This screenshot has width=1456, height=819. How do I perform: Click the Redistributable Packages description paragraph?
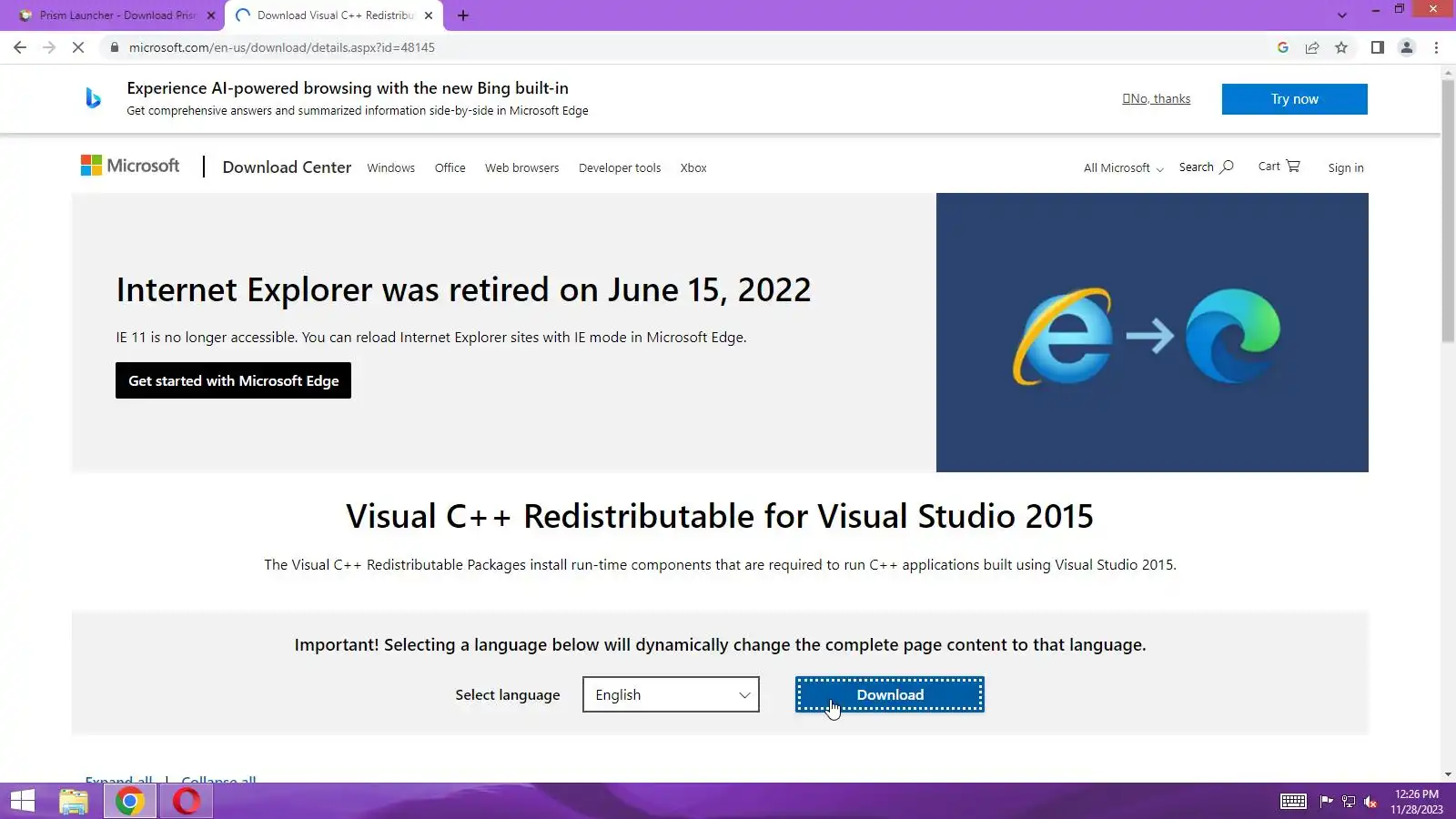tap(720, 565)
